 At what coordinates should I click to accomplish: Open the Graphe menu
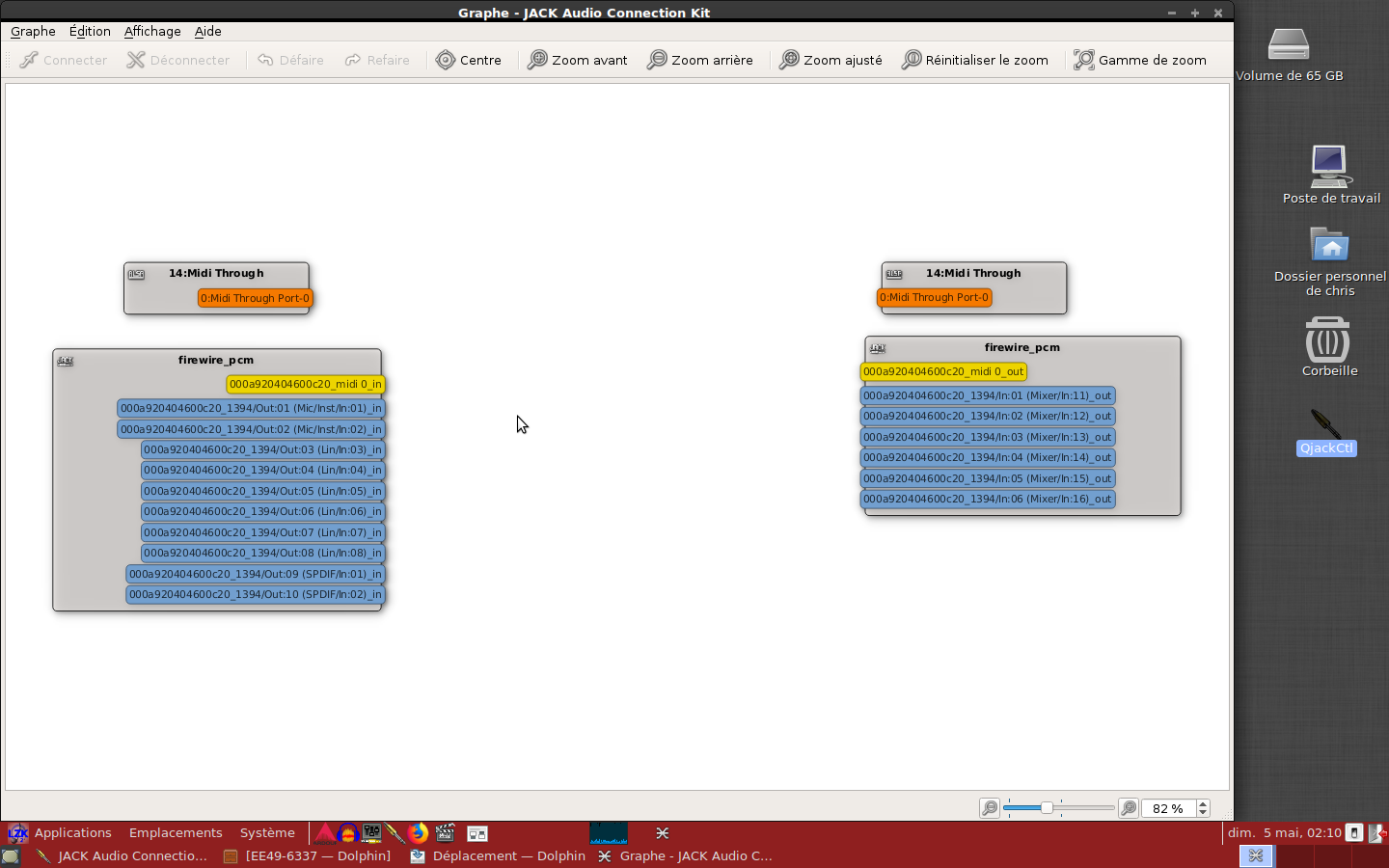[x=33, y=31]
